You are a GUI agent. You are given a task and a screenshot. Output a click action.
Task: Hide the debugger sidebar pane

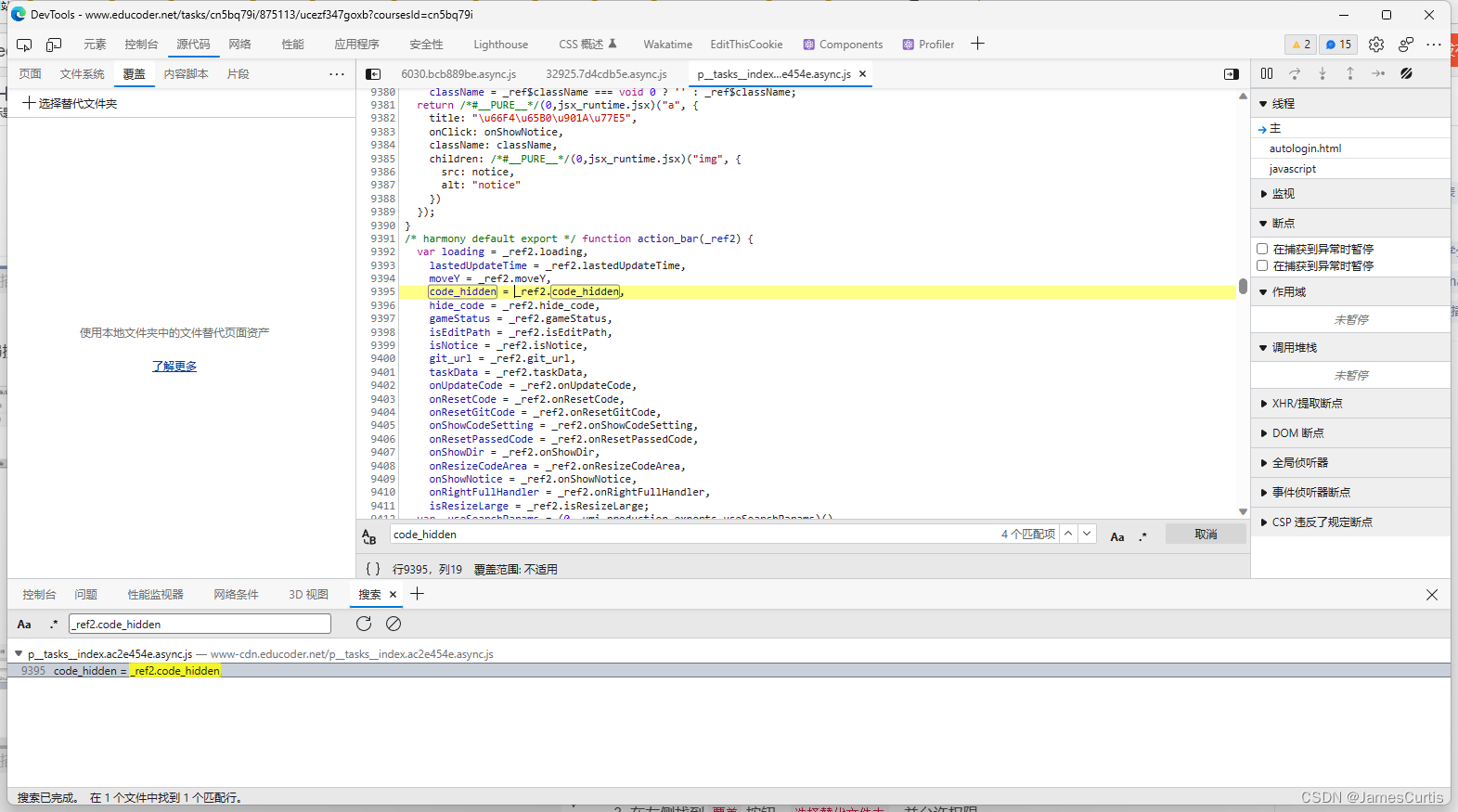coord(1232,74)
